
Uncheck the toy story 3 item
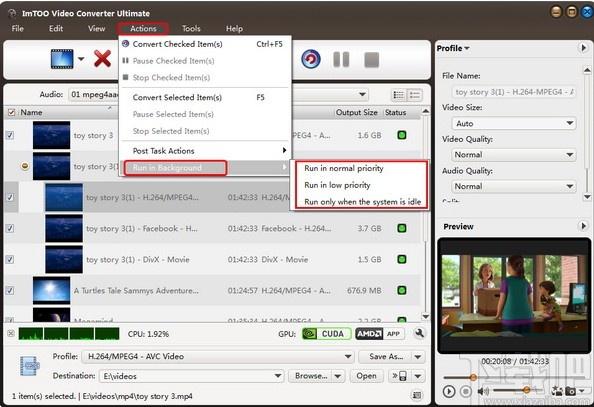coord(10,135)
